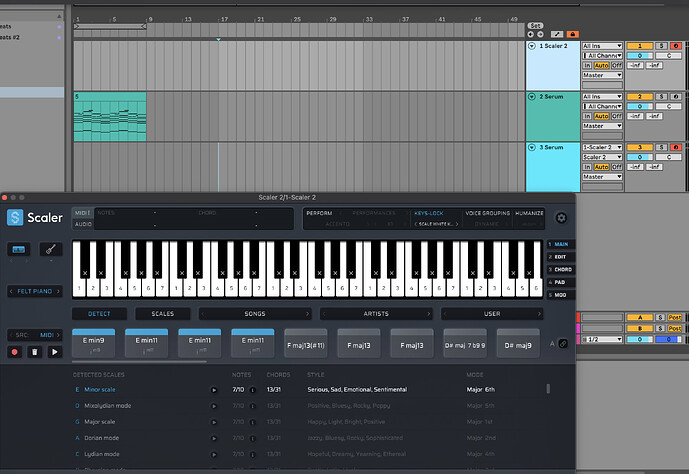Set track 3 monitor to Auto
This screenshot has height=474, width=689.
(602, 167)
